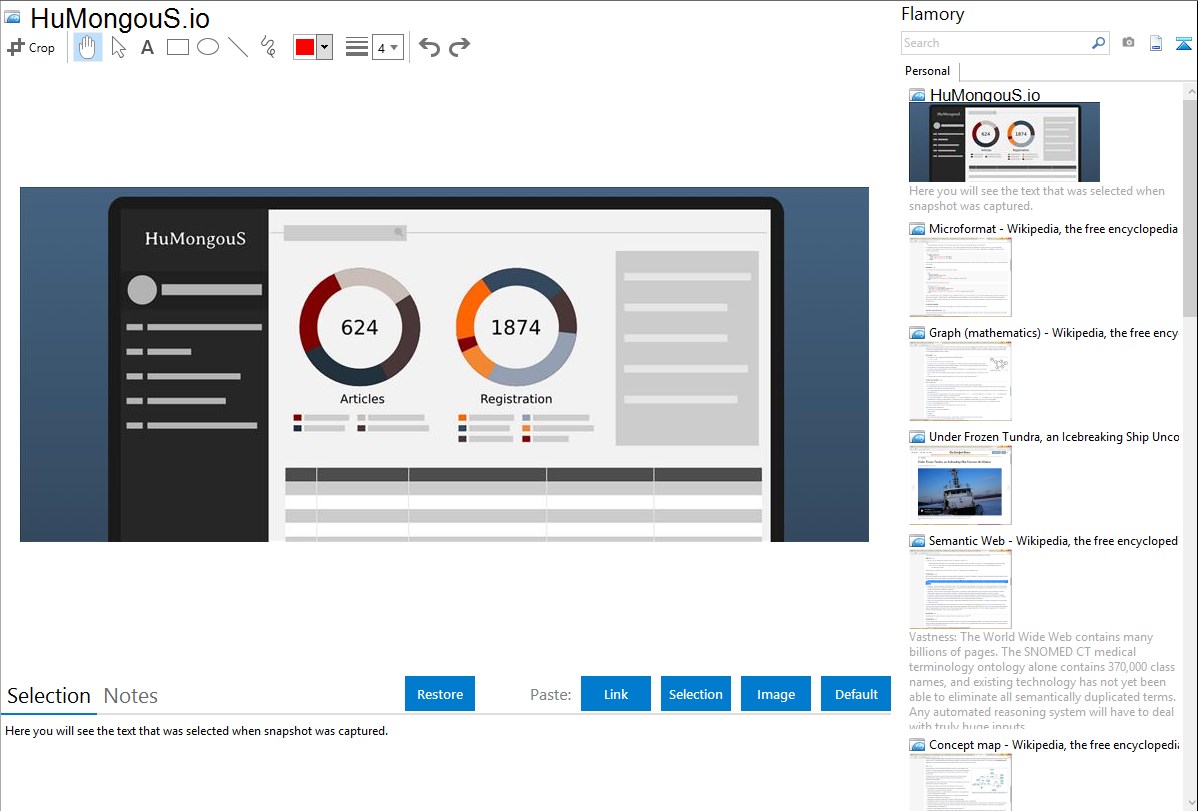This screenshot has width=1198, height=811.
Task: Redo the last undone action
Action: point(459,47)
